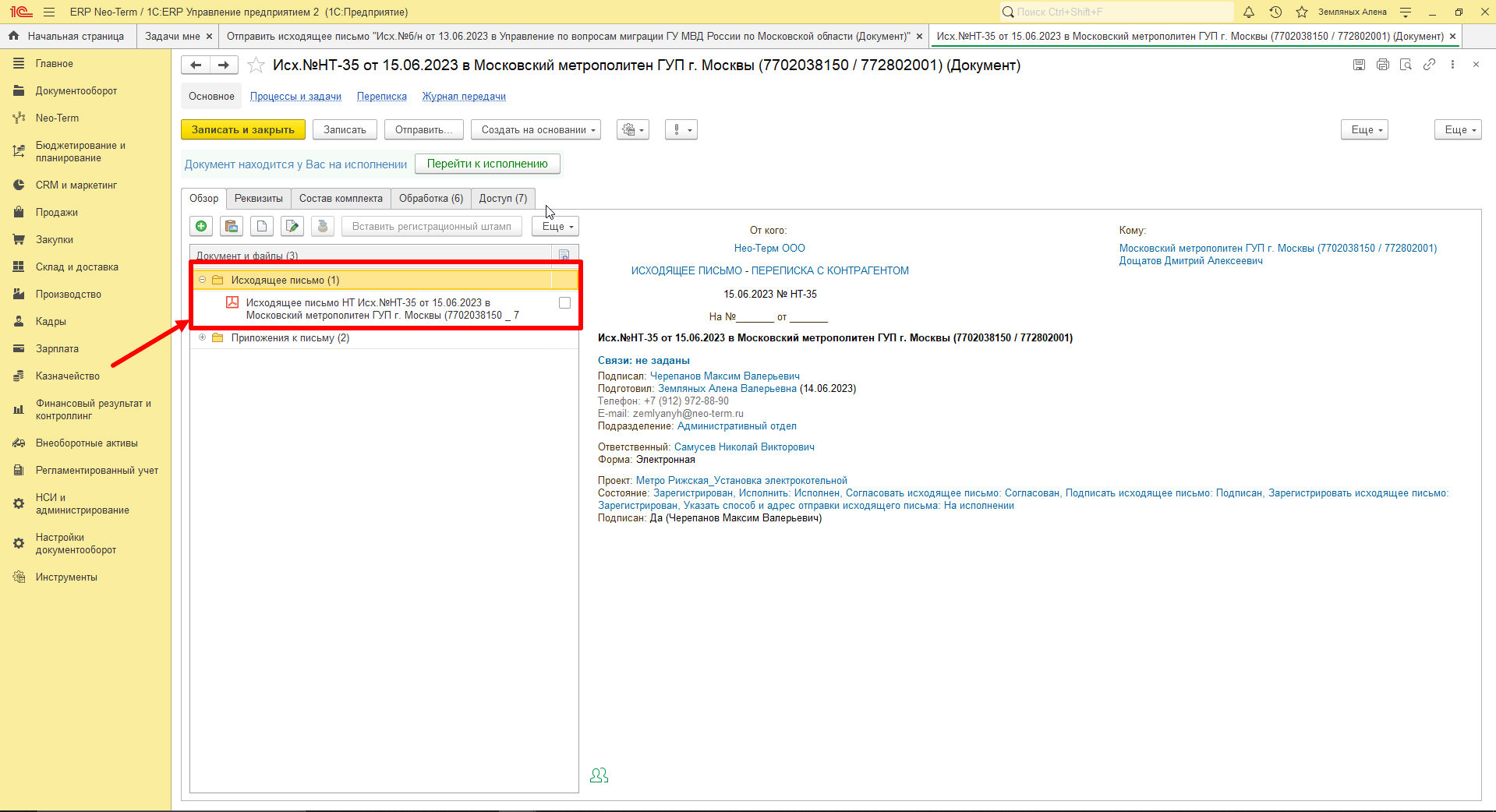
Task: Click the Черепанов Максим Валерьевич signer link
Action: pos(725,376)
